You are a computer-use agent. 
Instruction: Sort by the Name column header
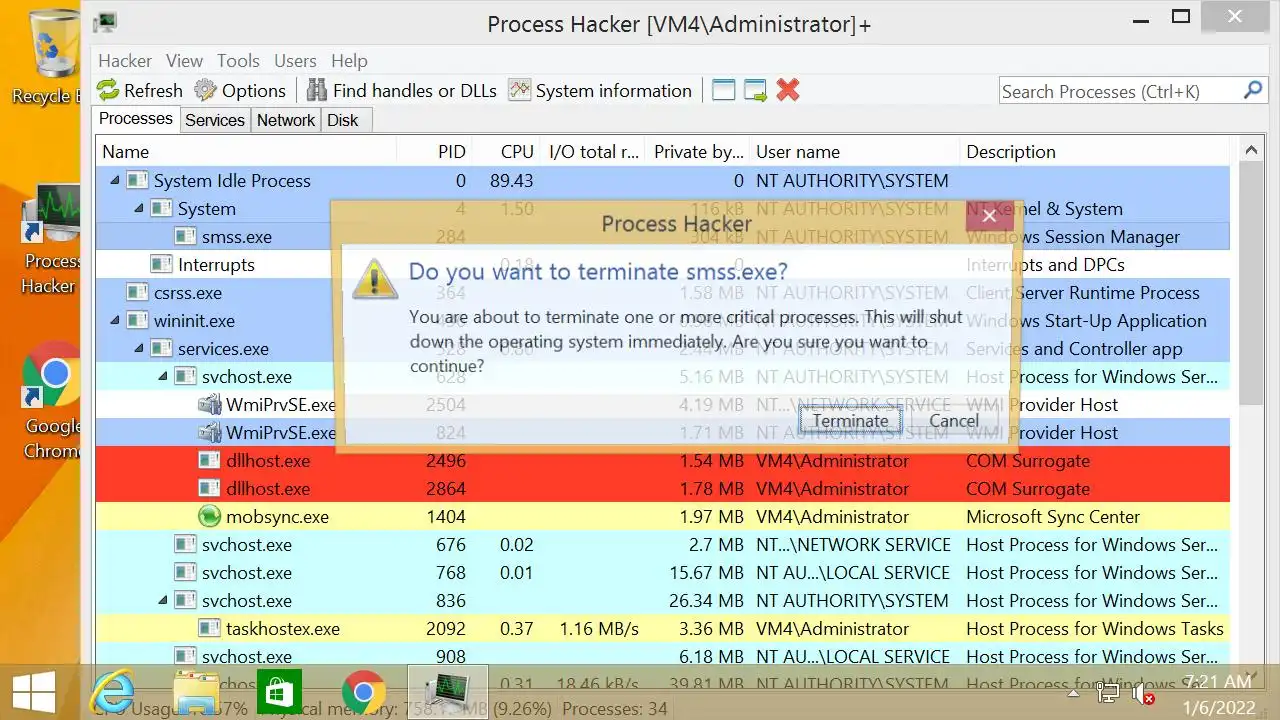(x=246, y=152)
